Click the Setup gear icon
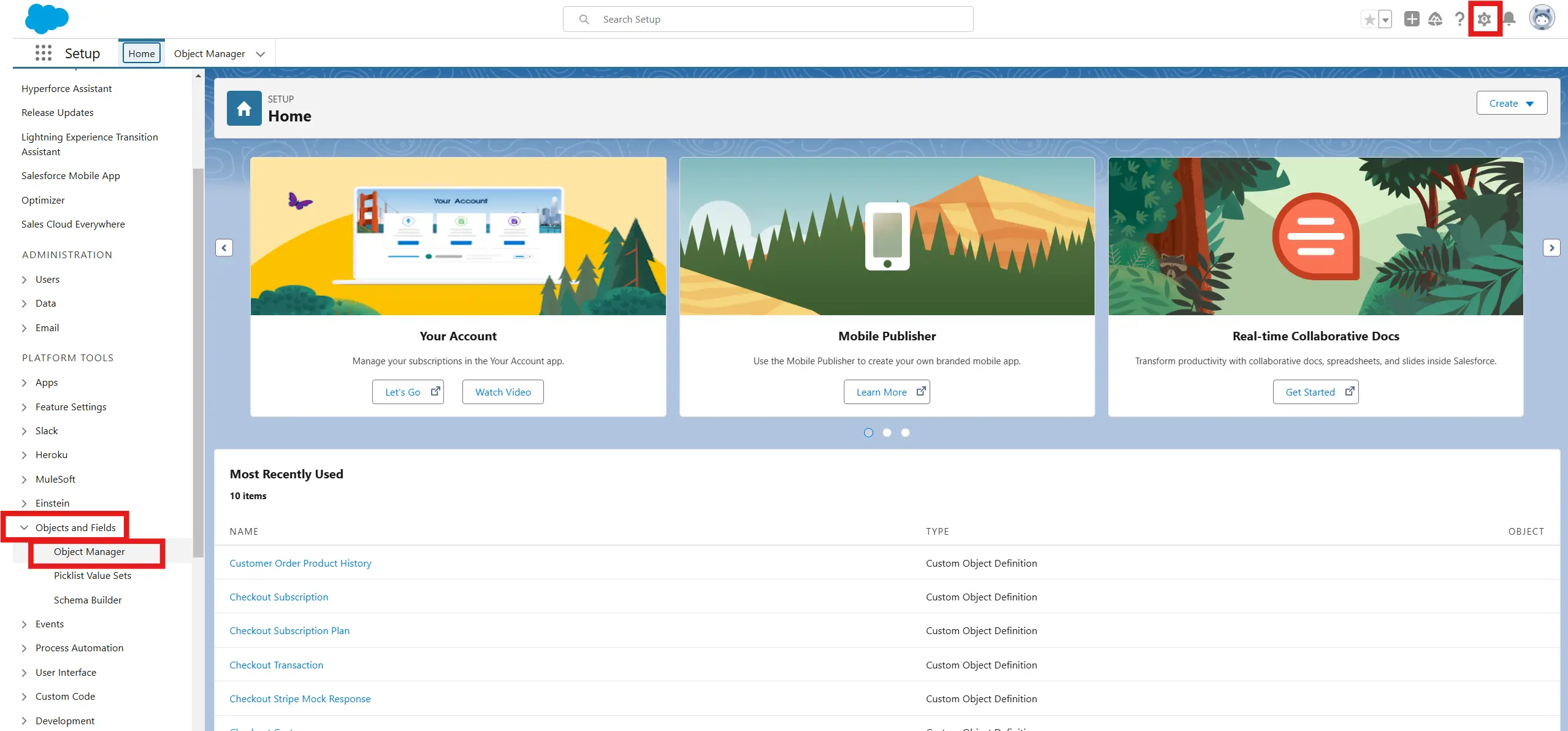 (x=1484, y=20)
